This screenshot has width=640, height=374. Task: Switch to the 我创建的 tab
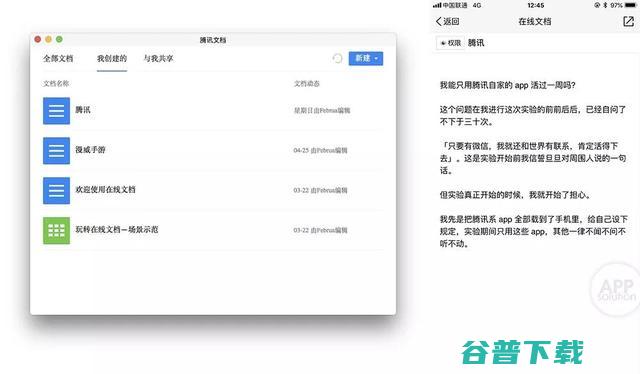[112, 59]
